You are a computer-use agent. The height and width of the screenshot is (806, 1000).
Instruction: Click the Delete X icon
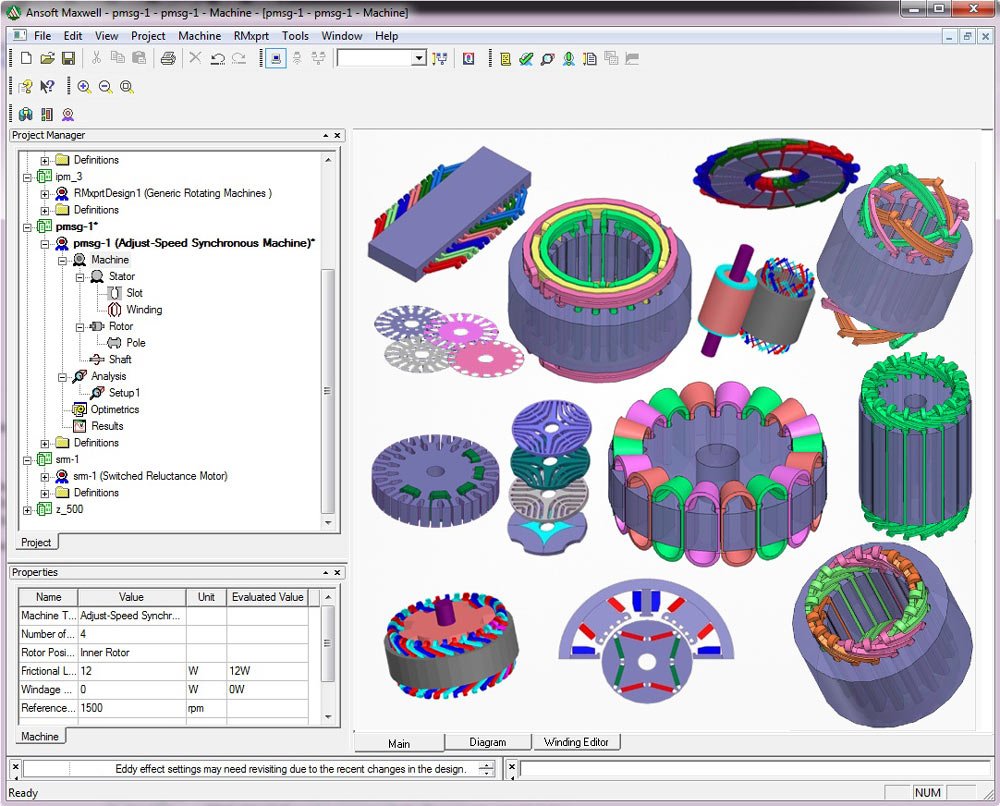(x=195, y=59)
